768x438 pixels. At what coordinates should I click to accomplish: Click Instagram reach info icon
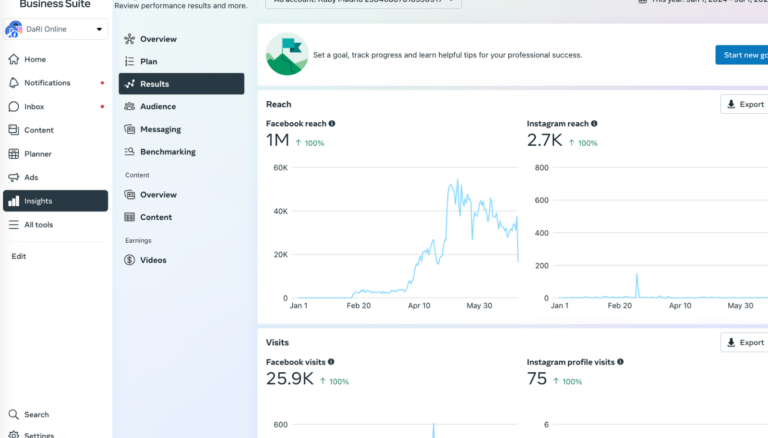point(593,124)
